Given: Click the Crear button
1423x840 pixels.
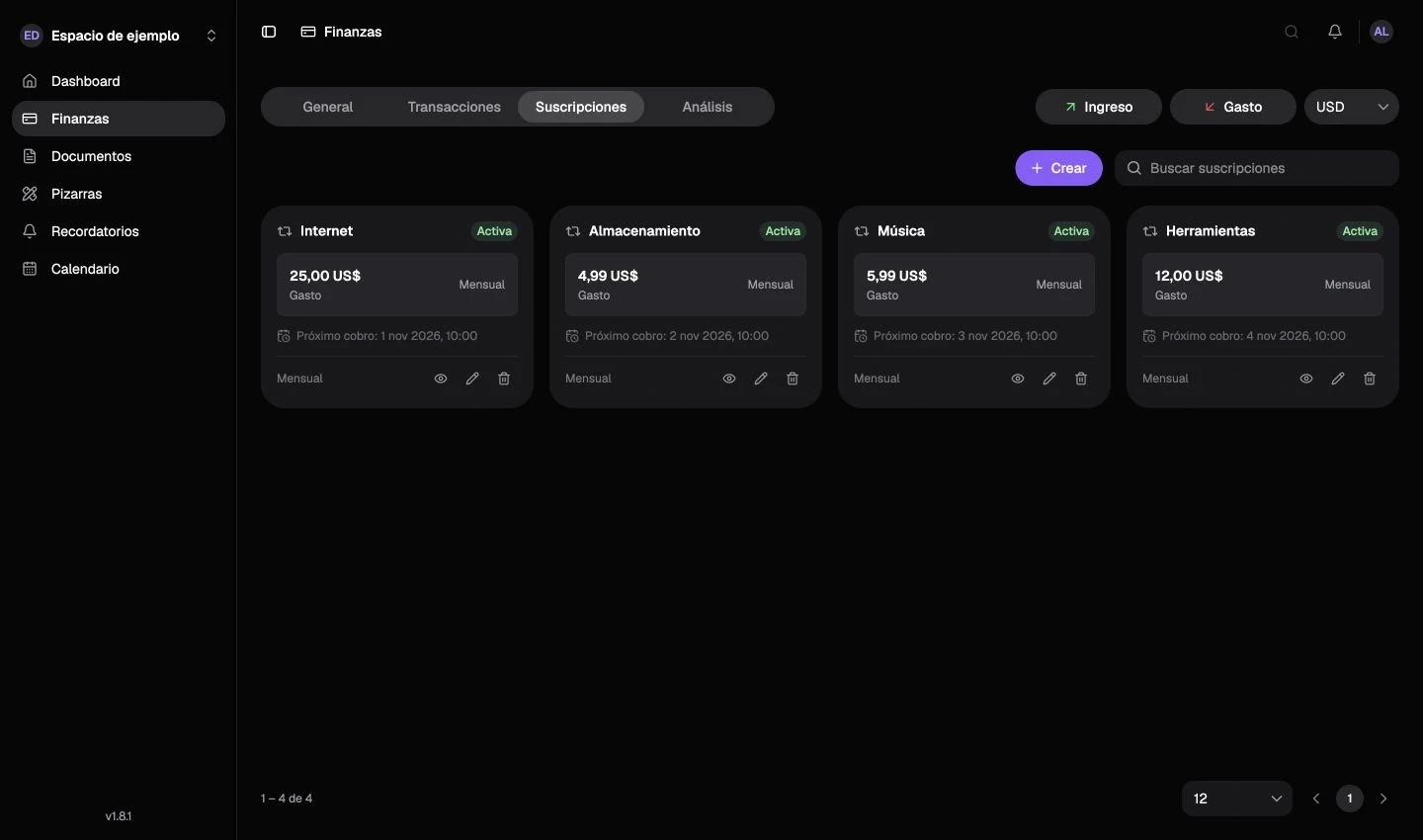Looking at the screenshot, I should coord(1059,168).
